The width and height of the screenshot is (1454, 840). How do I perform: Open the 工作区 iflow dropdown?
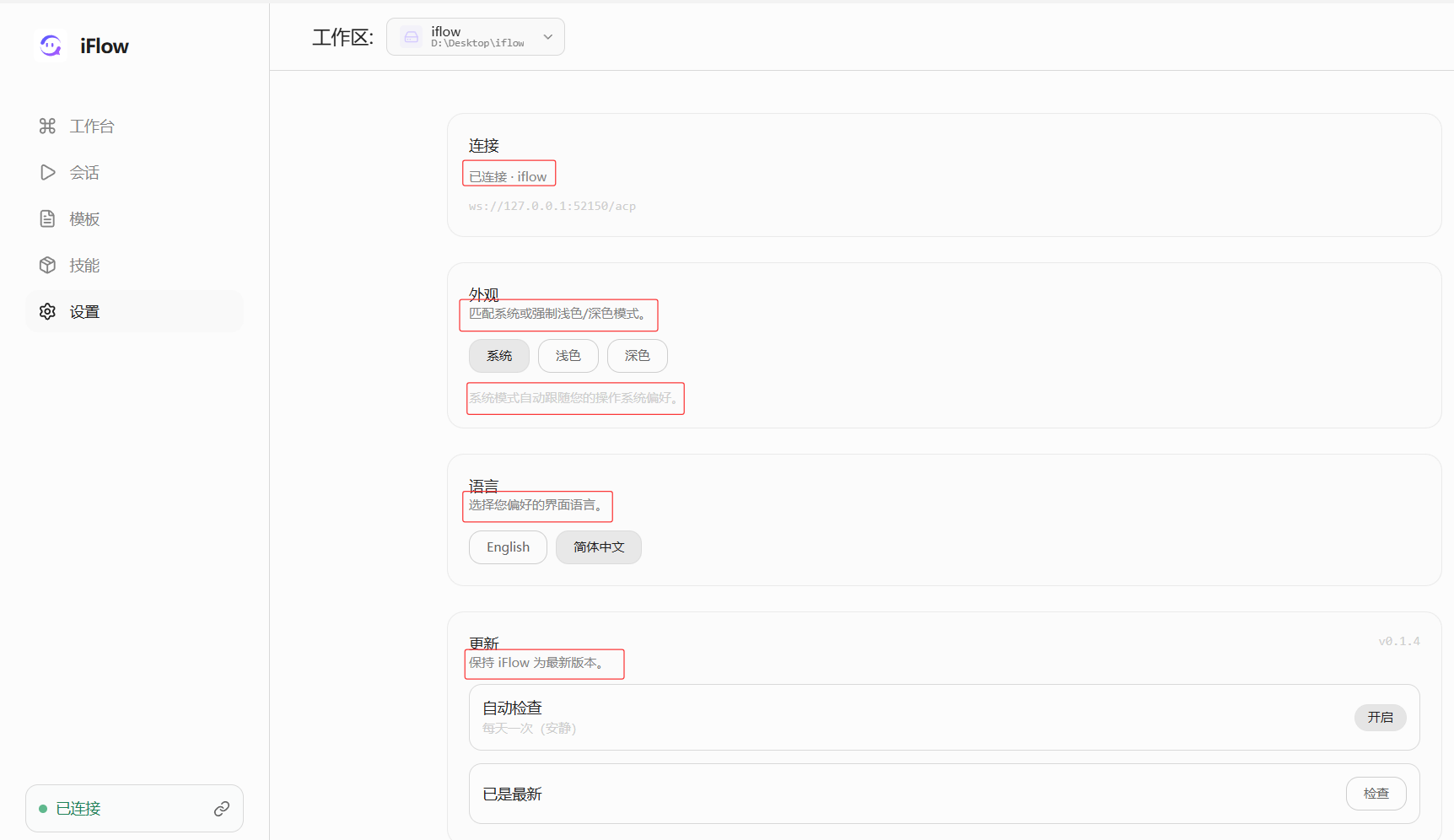point(477,37)
